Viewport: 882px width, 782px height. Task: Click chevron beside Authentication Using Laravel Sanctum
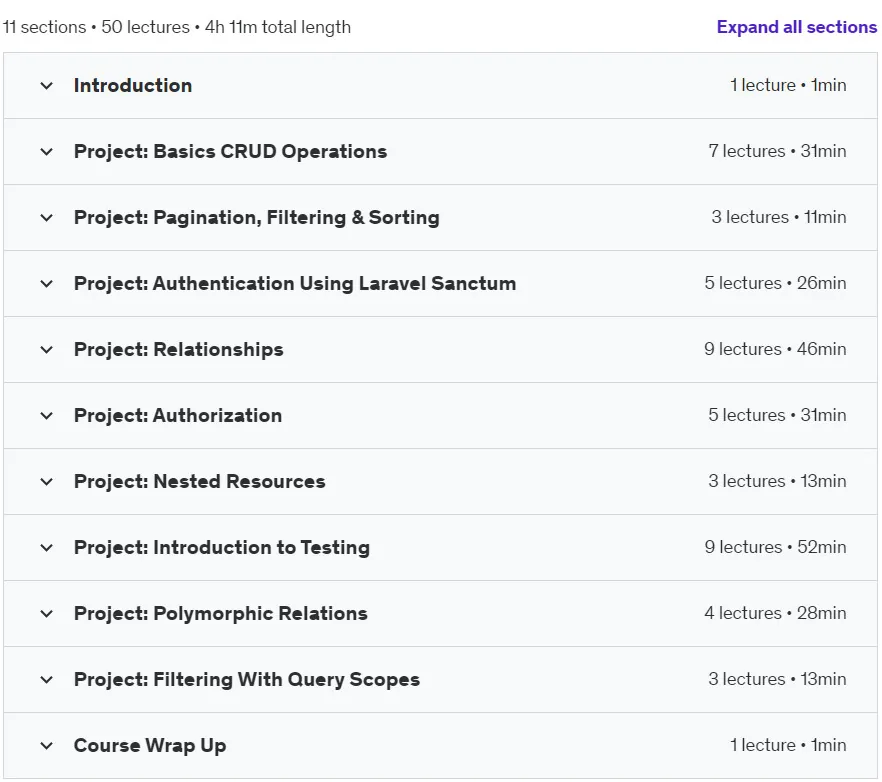click(x=47, y=284)
